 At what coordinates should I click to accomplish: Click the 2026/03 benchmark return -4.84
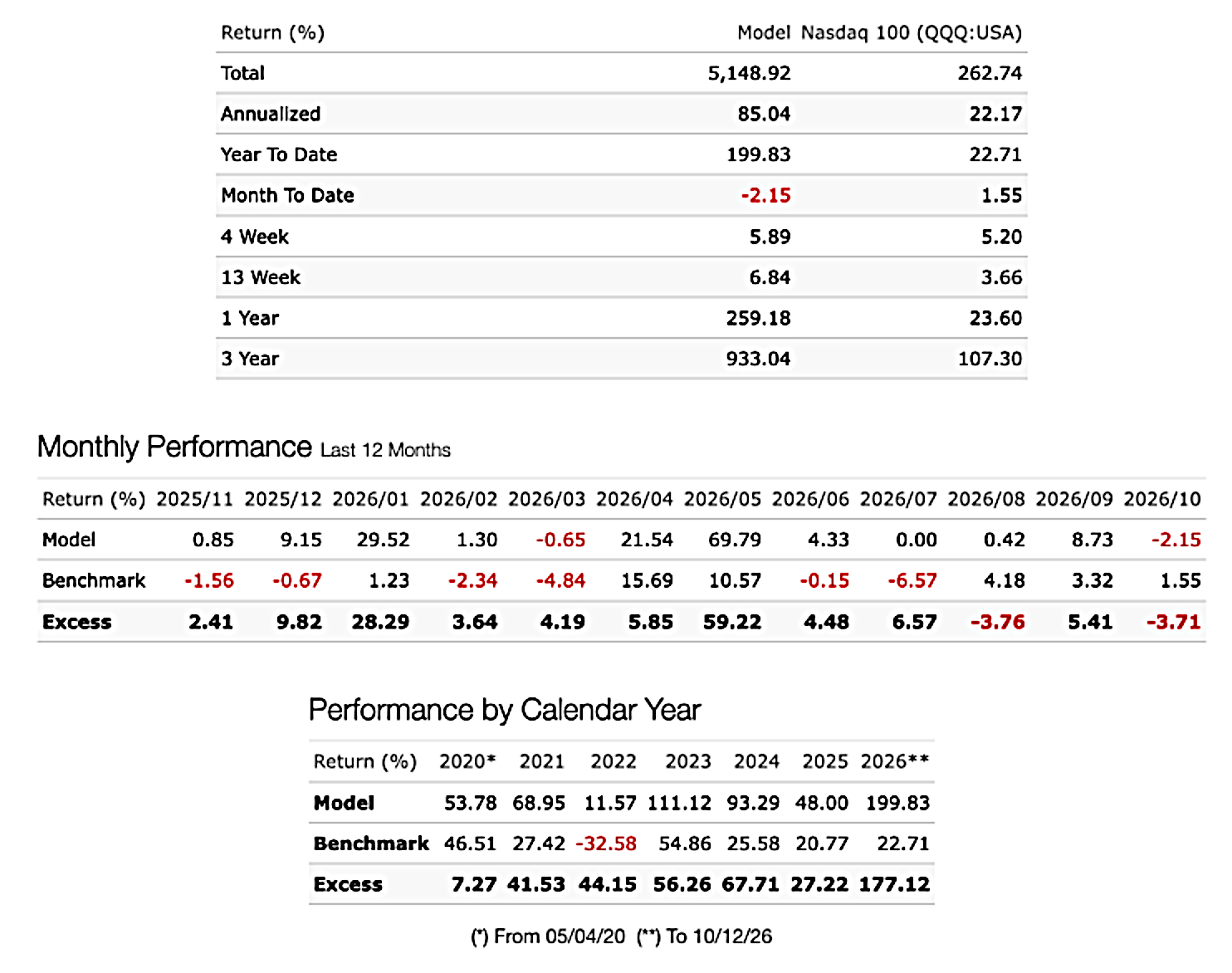560,580
